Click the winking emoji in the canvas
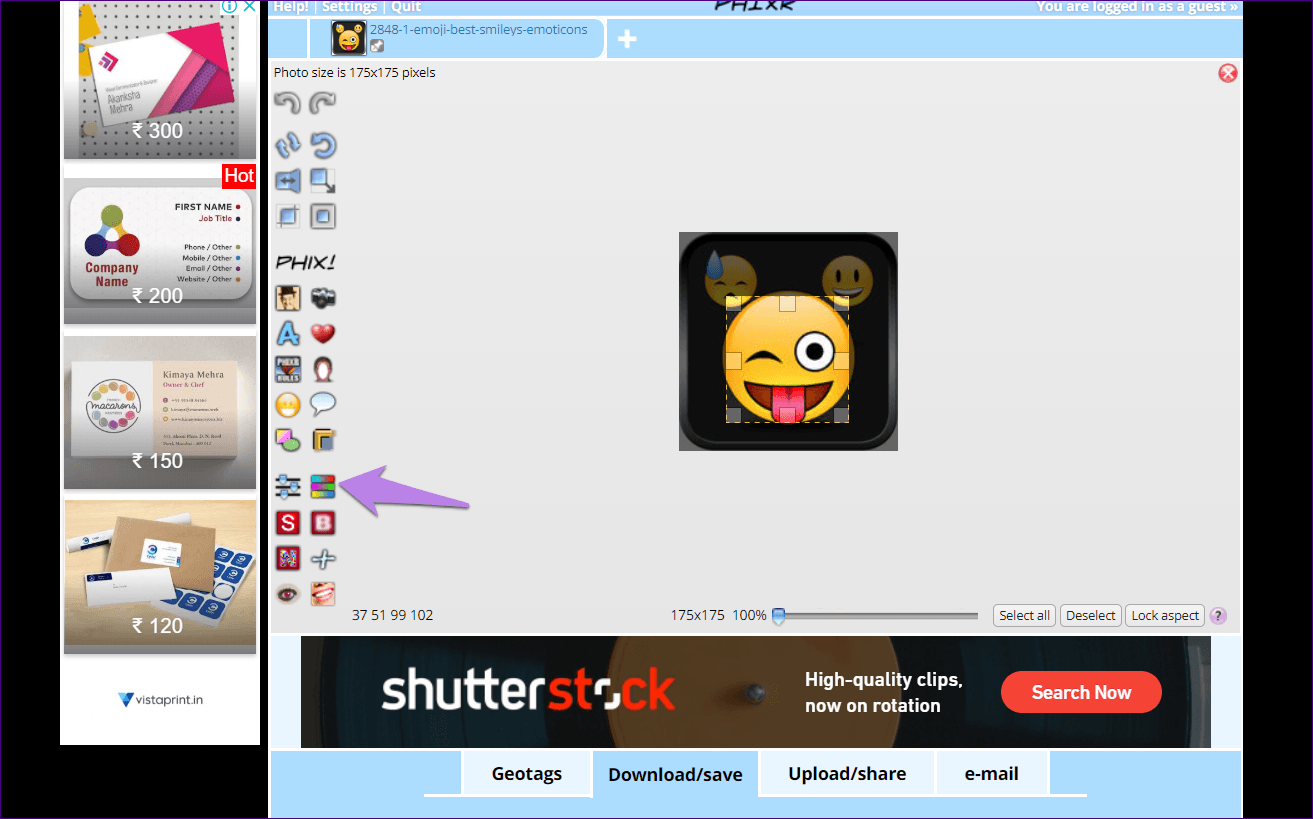Viewport: 1313px width, 819px height. click(788, 360)
